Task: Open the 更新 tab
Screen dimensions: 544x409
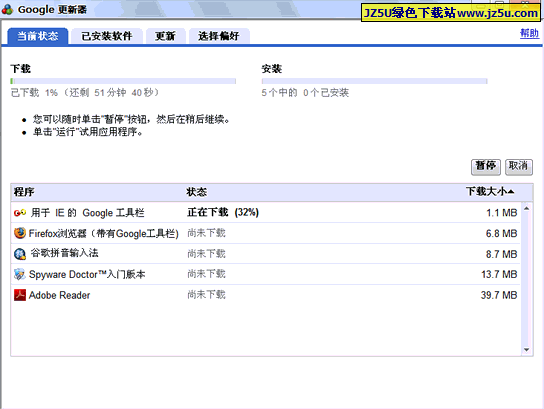Action: click(x=165, y=36)
